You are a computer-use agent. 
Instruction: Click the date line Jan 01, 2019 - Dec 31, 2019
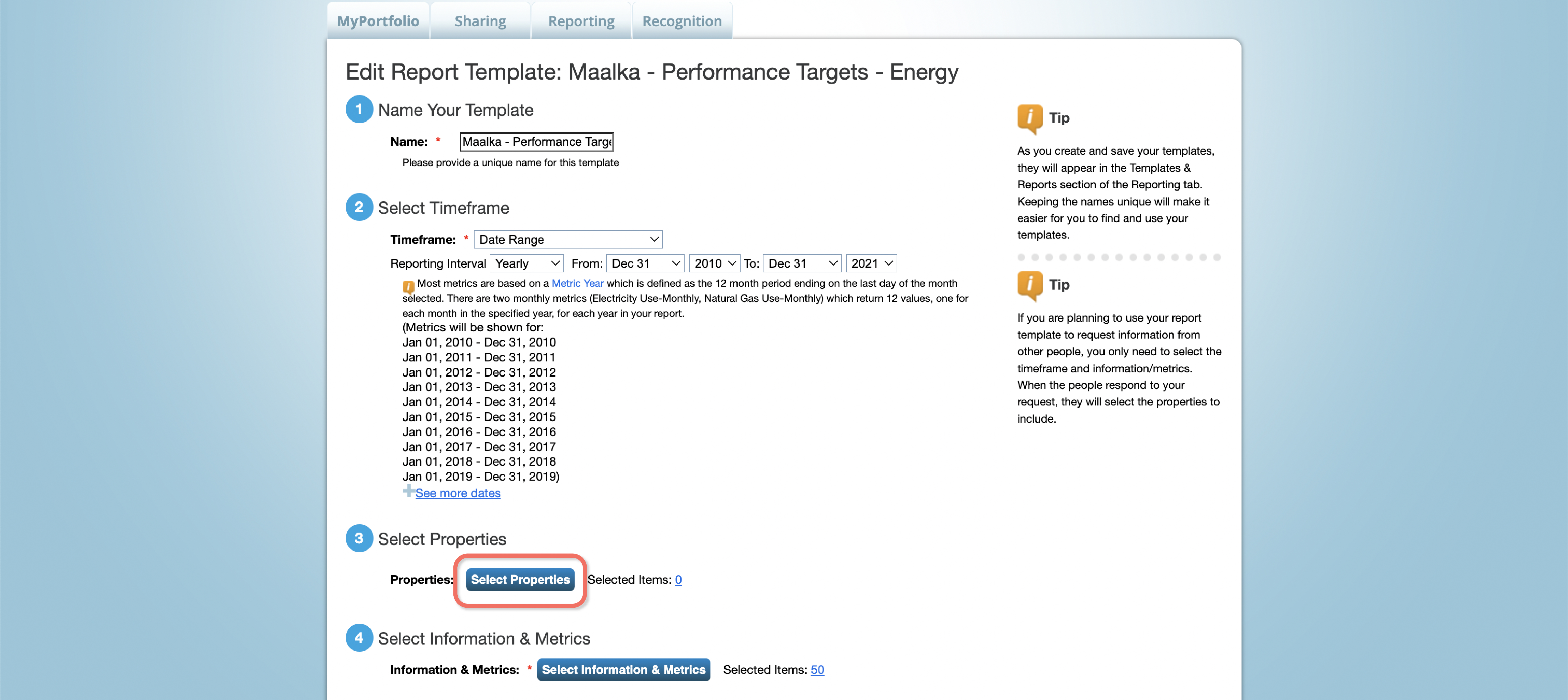(x=481, y=477)
